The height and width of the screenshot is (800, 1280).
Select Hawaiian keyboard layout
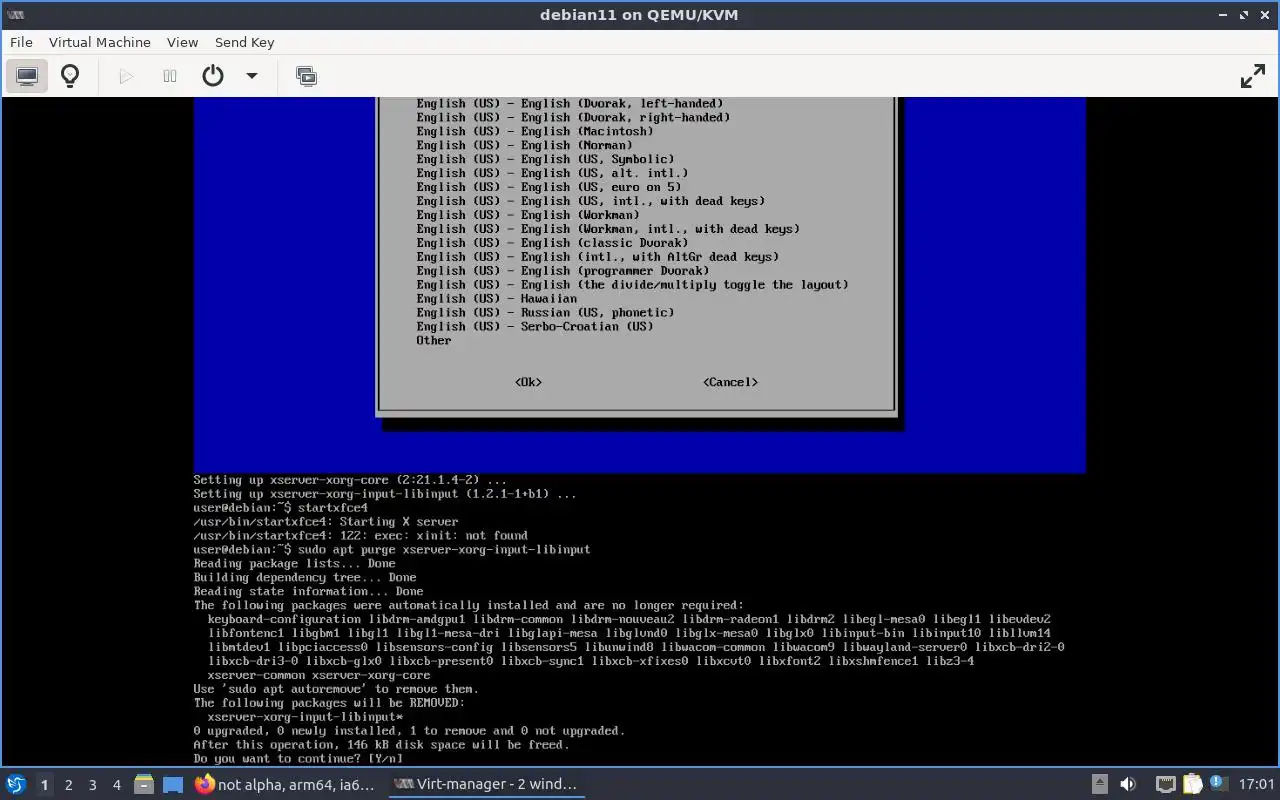497,299
